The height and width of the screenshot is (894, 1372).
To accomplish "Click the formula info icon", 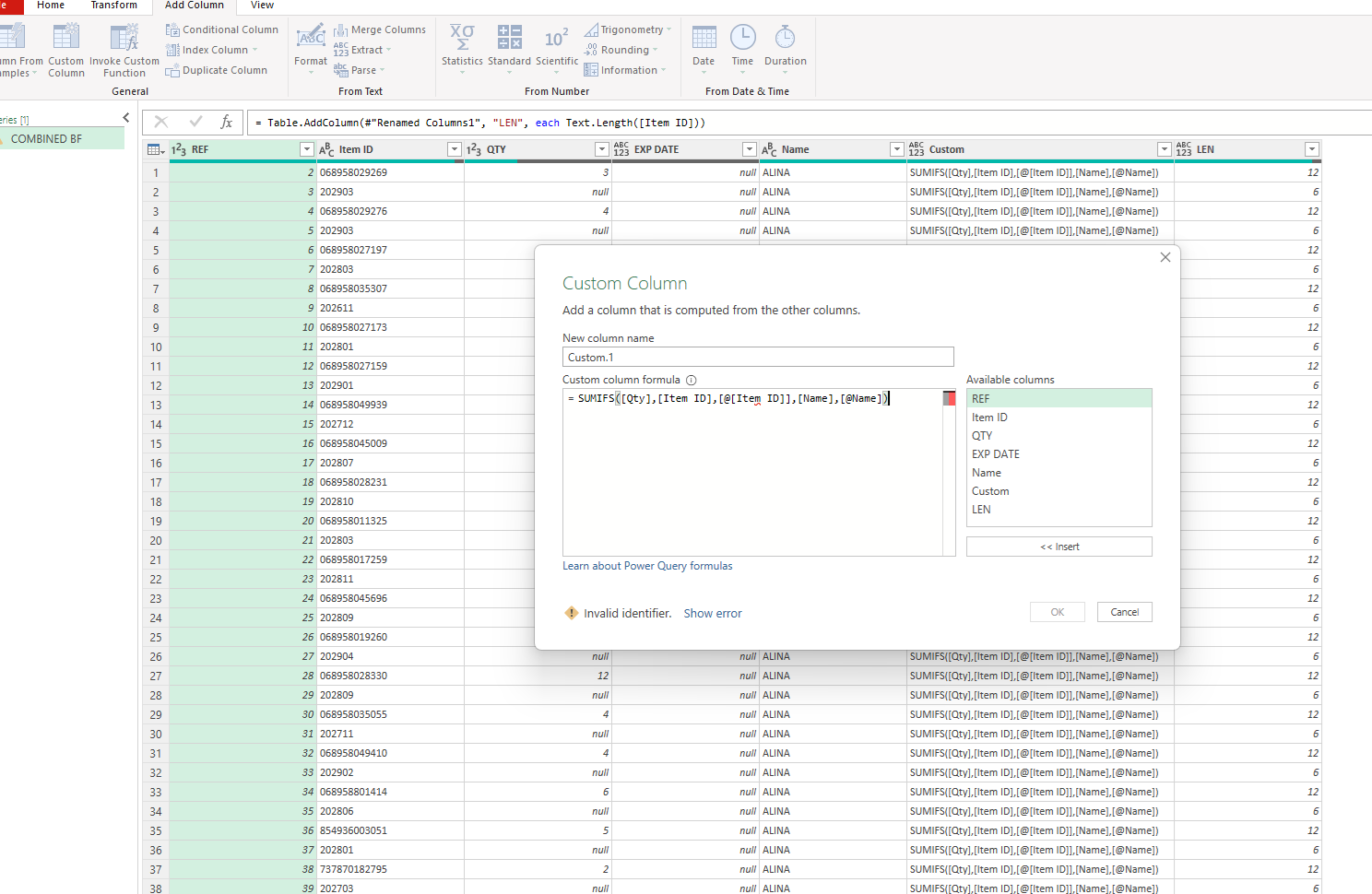I will pos(692,380).
